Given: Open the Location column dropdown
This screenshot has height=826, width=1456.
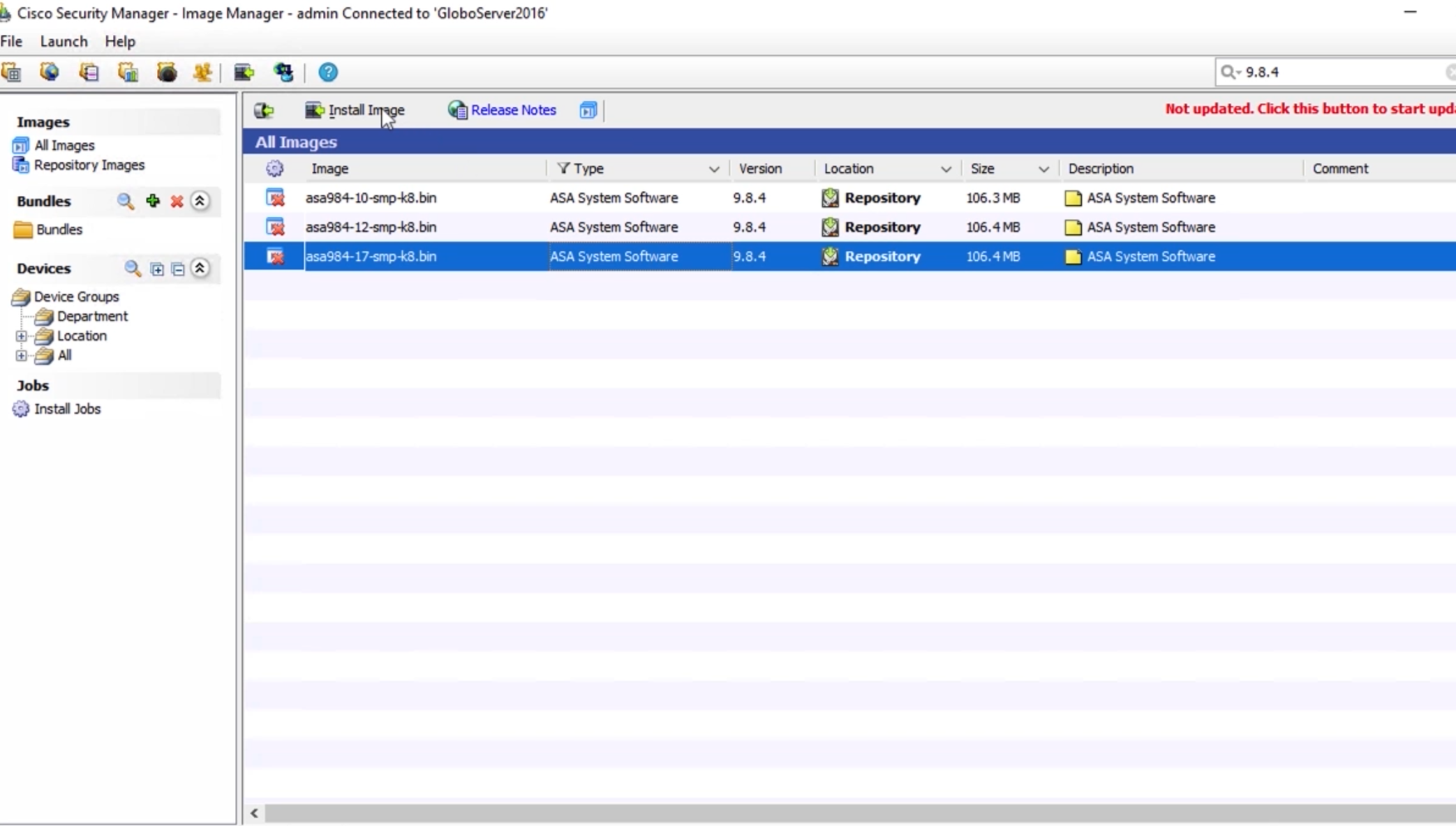Looking at the screenshot, I should coord(946,170).
